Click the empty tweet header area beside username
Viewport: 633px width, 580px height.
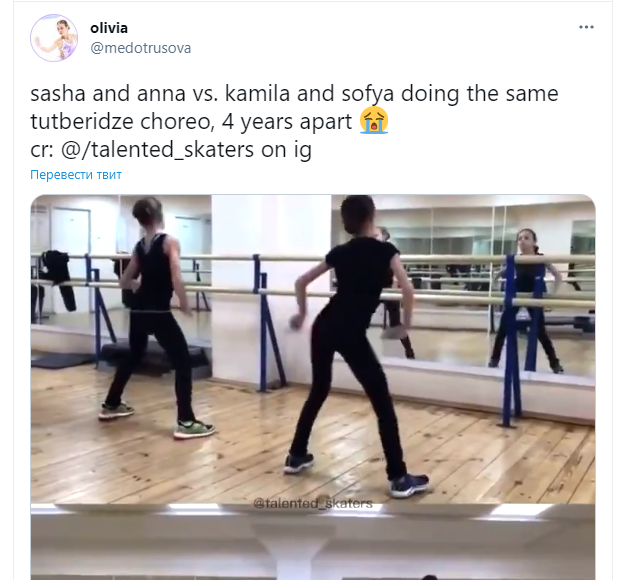(x=384, y=38)
